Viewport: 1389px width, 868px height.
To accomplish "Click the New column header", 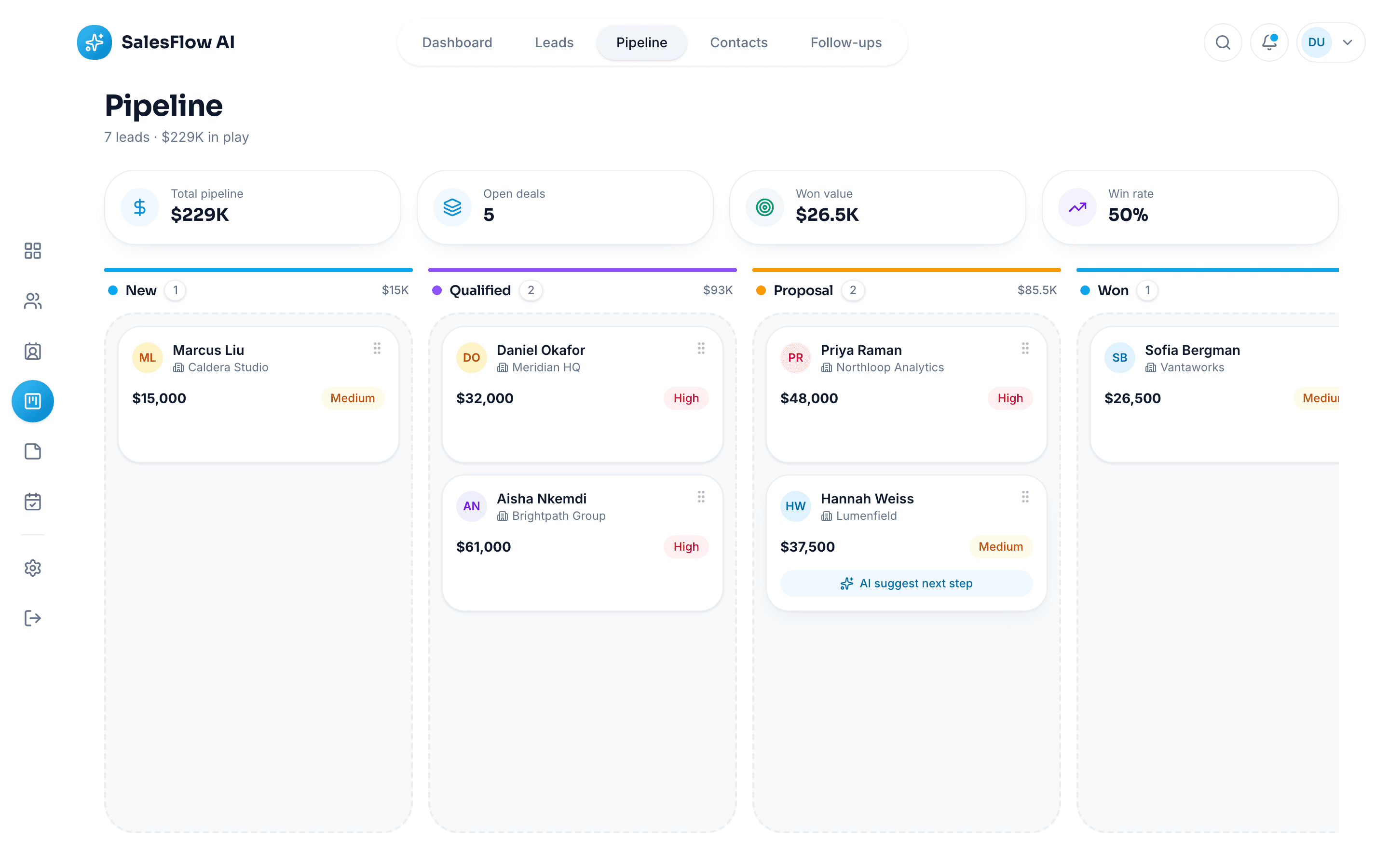I will click(x=141, y=290).
